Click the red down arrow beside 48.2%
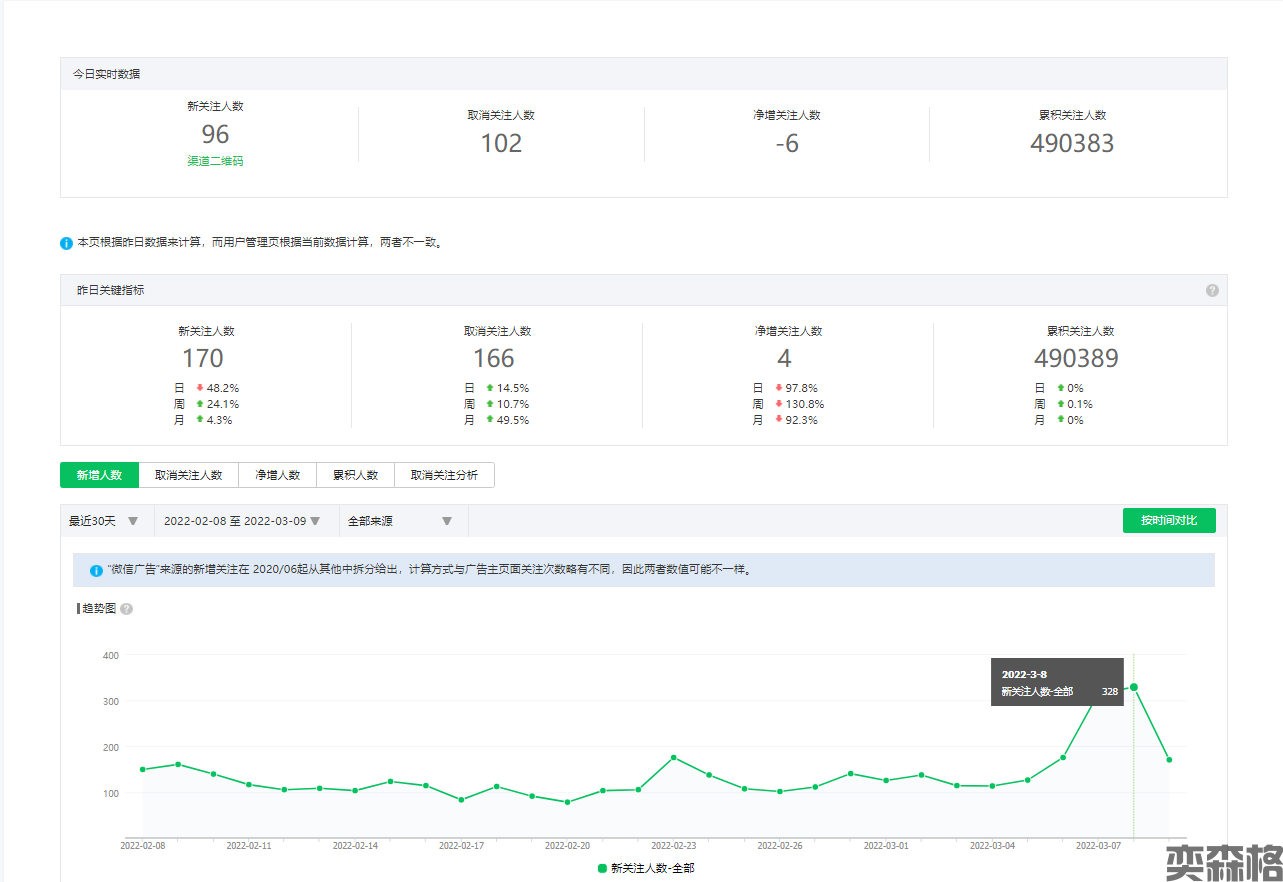This screenshot has width=1283, height=882. (x=200, y=388)
